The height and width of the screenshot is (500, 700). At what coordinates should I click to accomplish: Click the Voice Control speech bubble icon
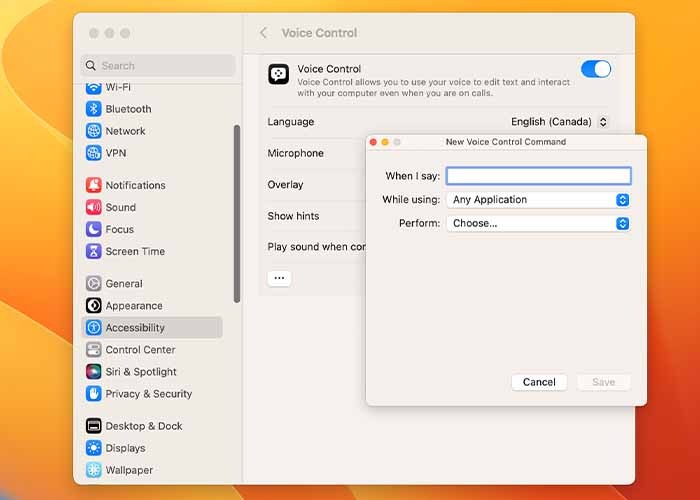point(279,74)
